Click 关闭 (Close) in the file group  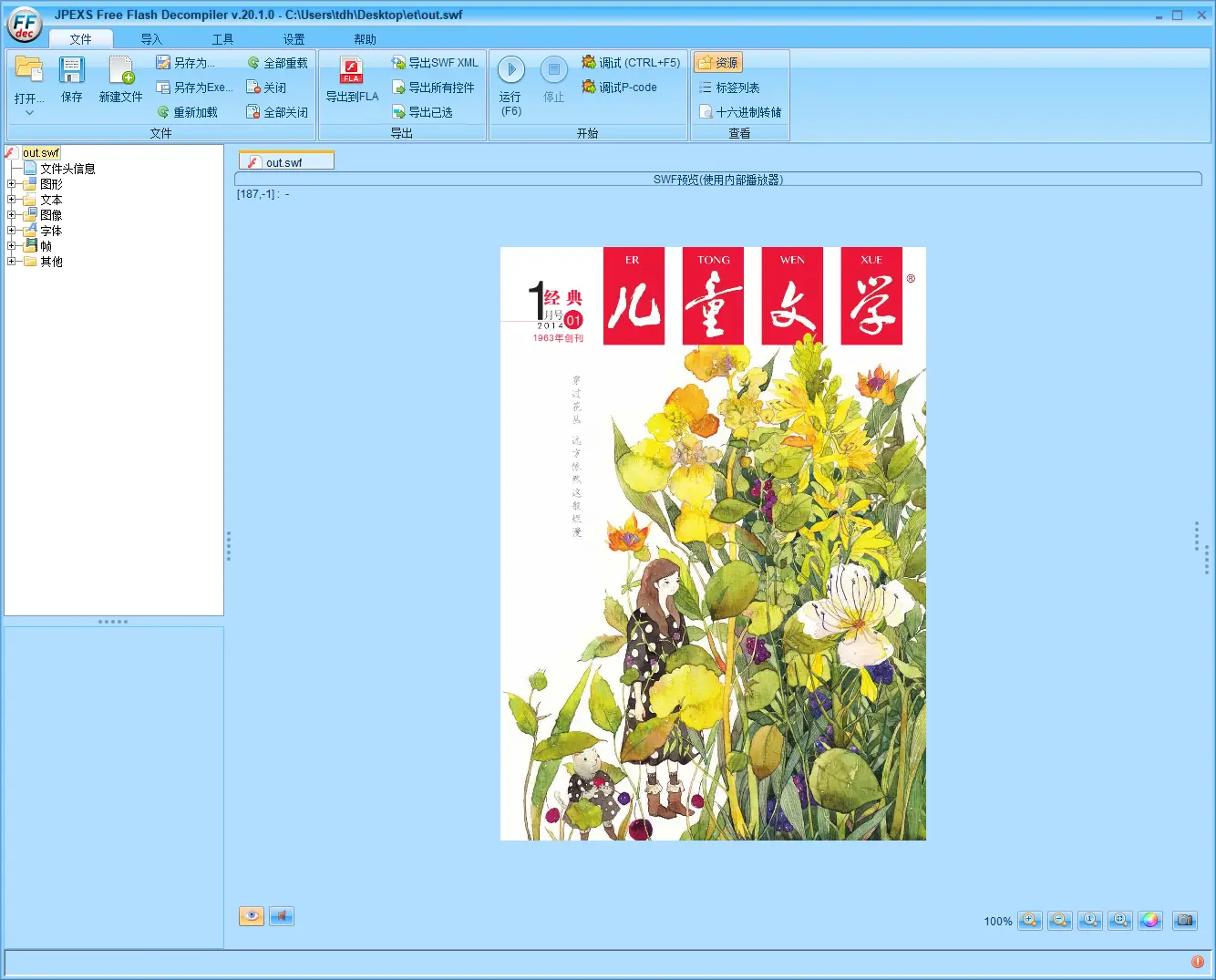point(266,88)
